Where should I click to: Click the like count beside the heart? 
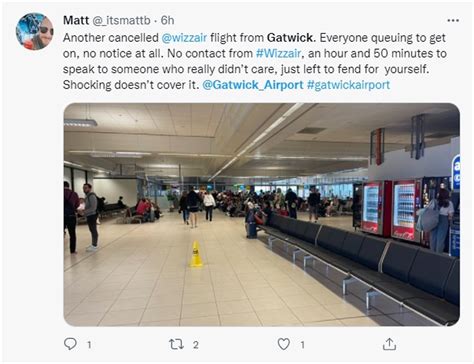[x=302, y=345]
